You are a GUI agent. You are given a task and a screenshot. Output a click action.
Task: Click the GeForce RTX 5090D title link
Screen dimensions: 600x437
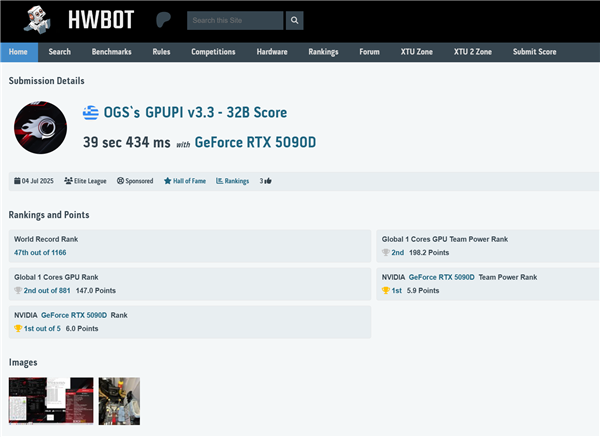point(255,143)
